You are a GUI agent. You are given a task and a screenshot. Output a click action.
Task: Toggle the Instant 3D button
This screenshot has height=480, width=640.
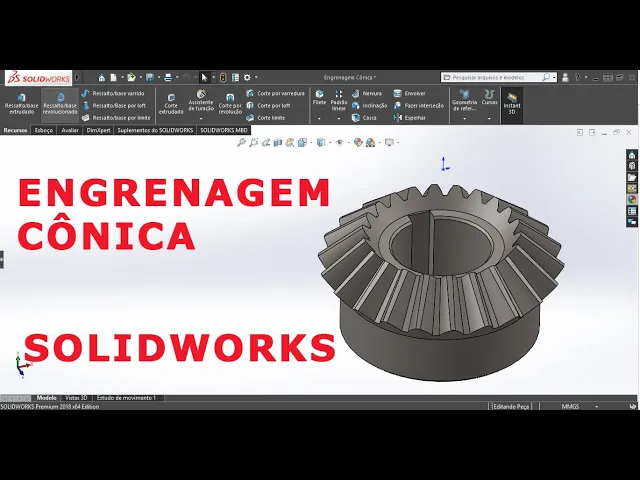click(x=512, y=103)
